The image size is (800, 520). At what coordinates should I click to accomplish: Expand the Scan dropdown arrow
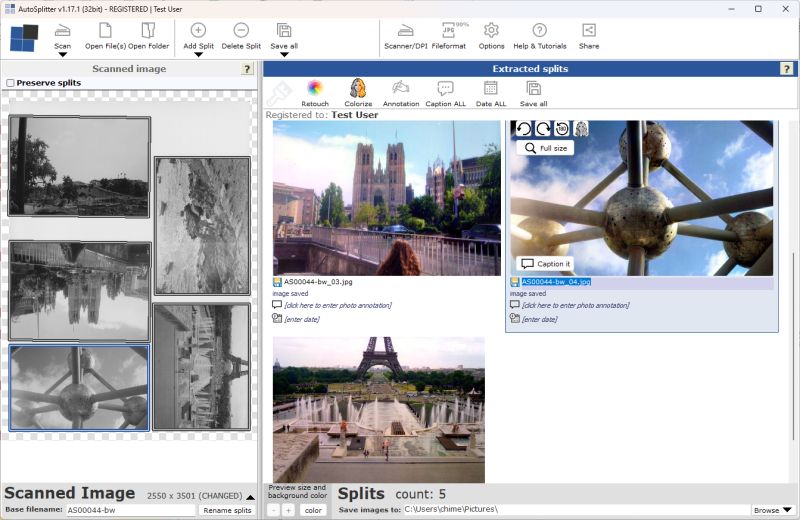[62, 55]
